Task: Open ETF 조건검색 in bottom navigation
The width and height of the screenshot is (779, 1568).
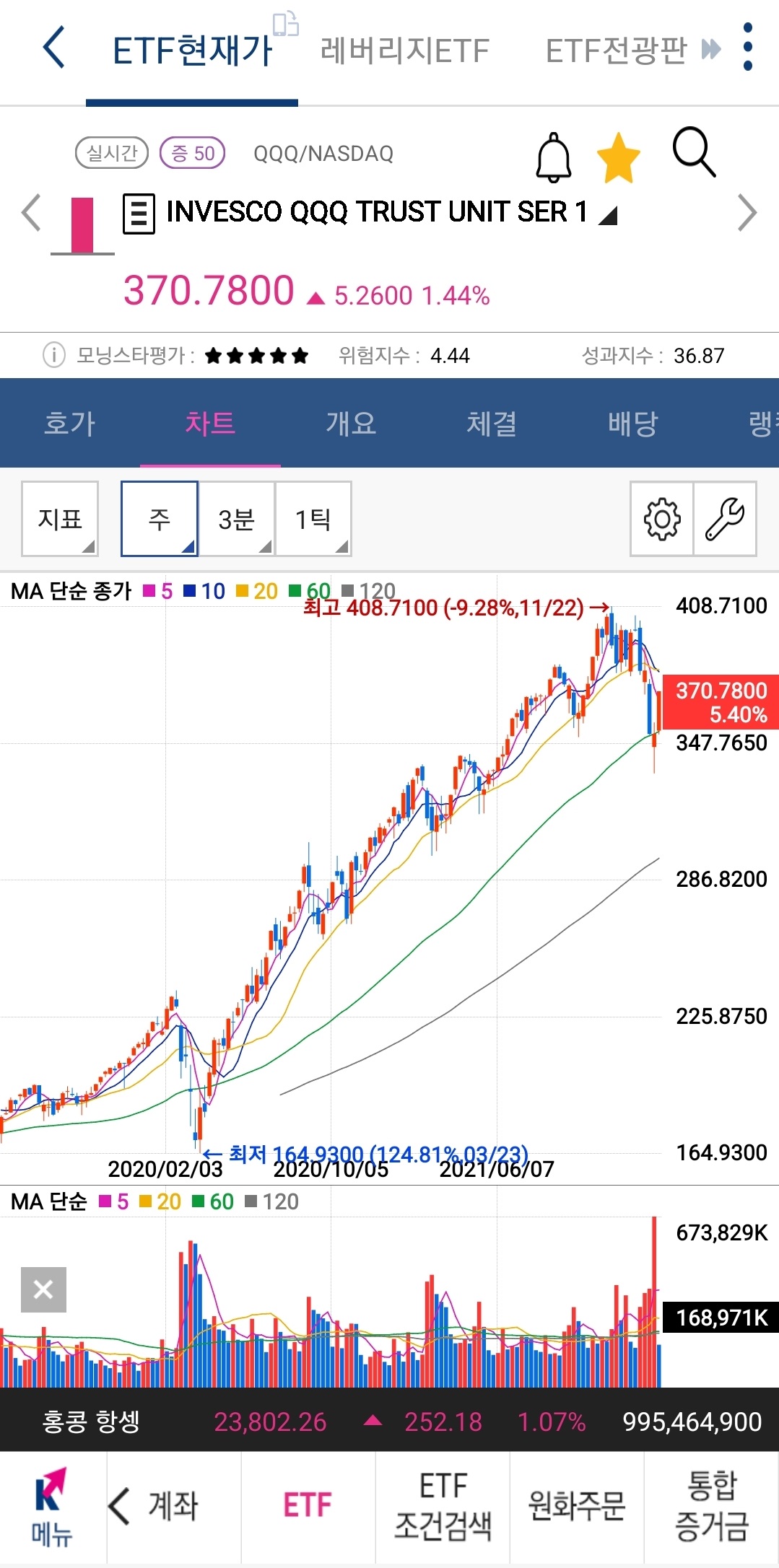Action: coord(443,1506)
